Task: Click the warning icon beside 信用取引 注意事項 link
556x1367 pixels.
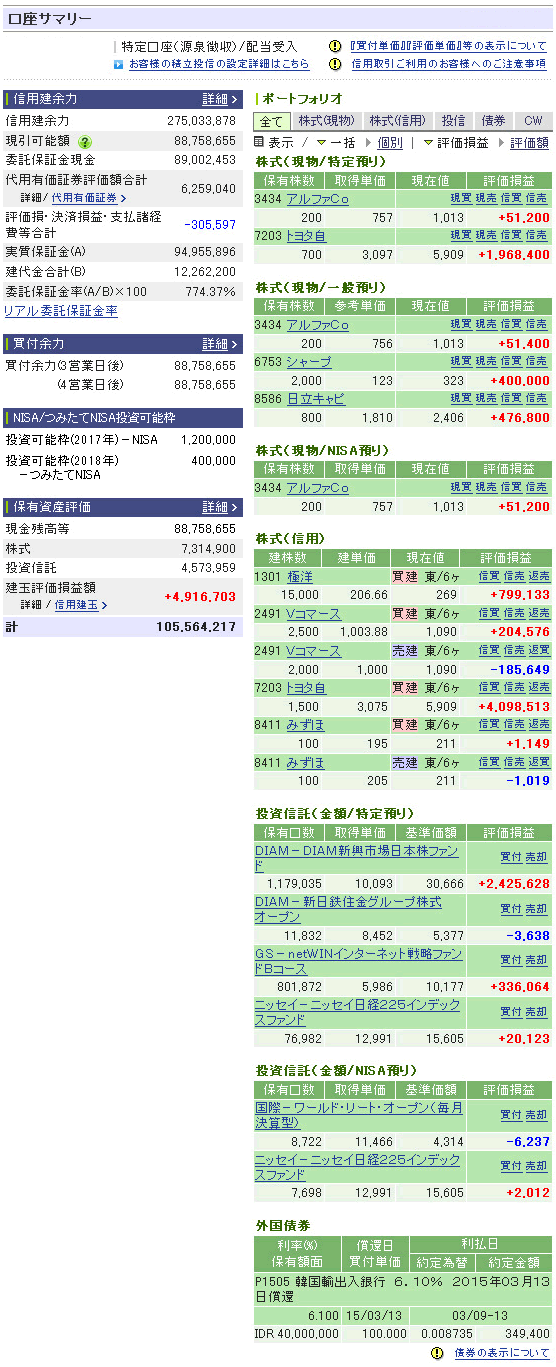Action: [x=336, y=63]
